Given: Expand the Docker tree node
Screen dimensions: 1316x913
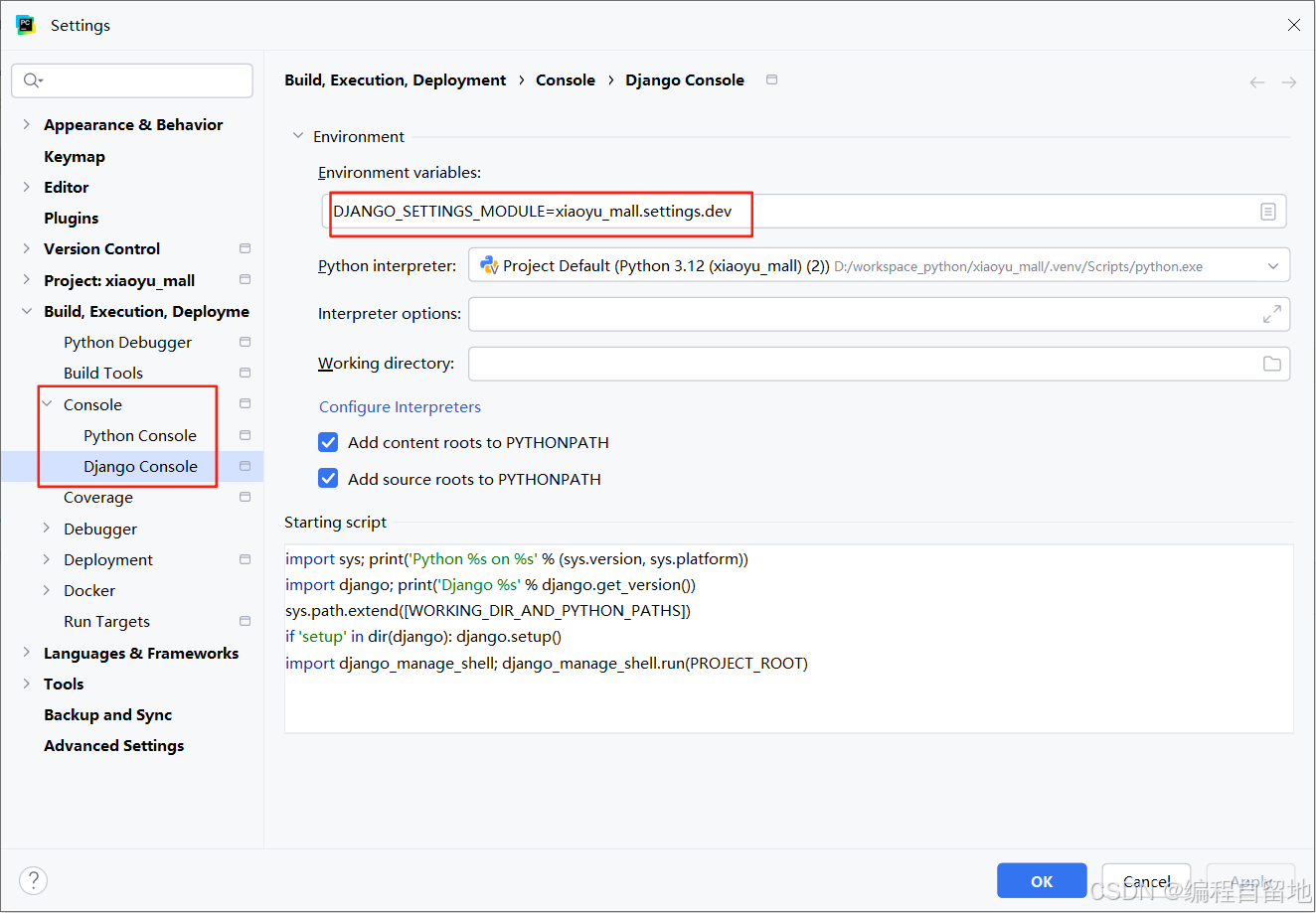Looking at the screenshot, I should [x=47, y=590].
